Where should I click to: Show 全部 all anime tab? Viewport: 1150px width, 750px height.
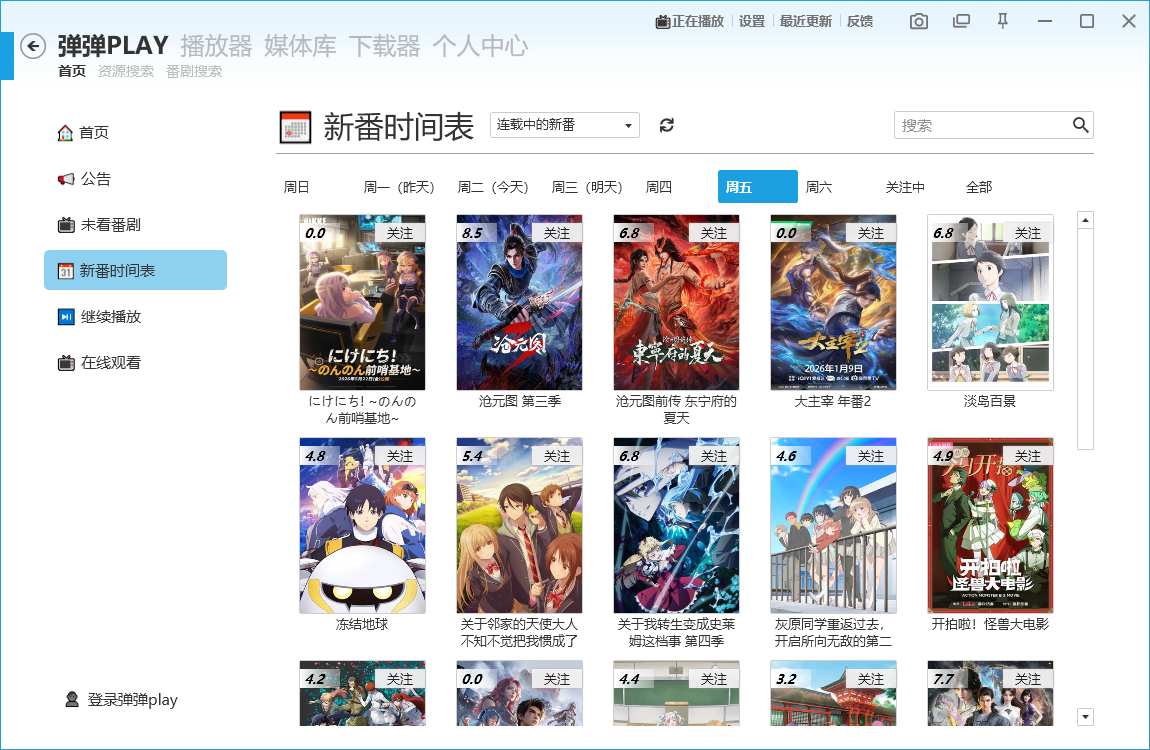tap(979, 187)
